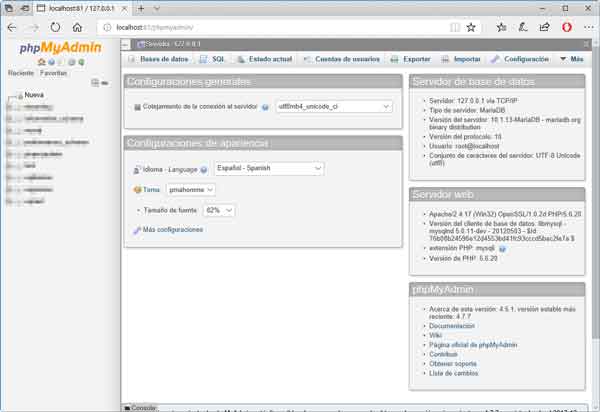
Task: Select the localhost:81 browser tab
Action: [82, 8]
